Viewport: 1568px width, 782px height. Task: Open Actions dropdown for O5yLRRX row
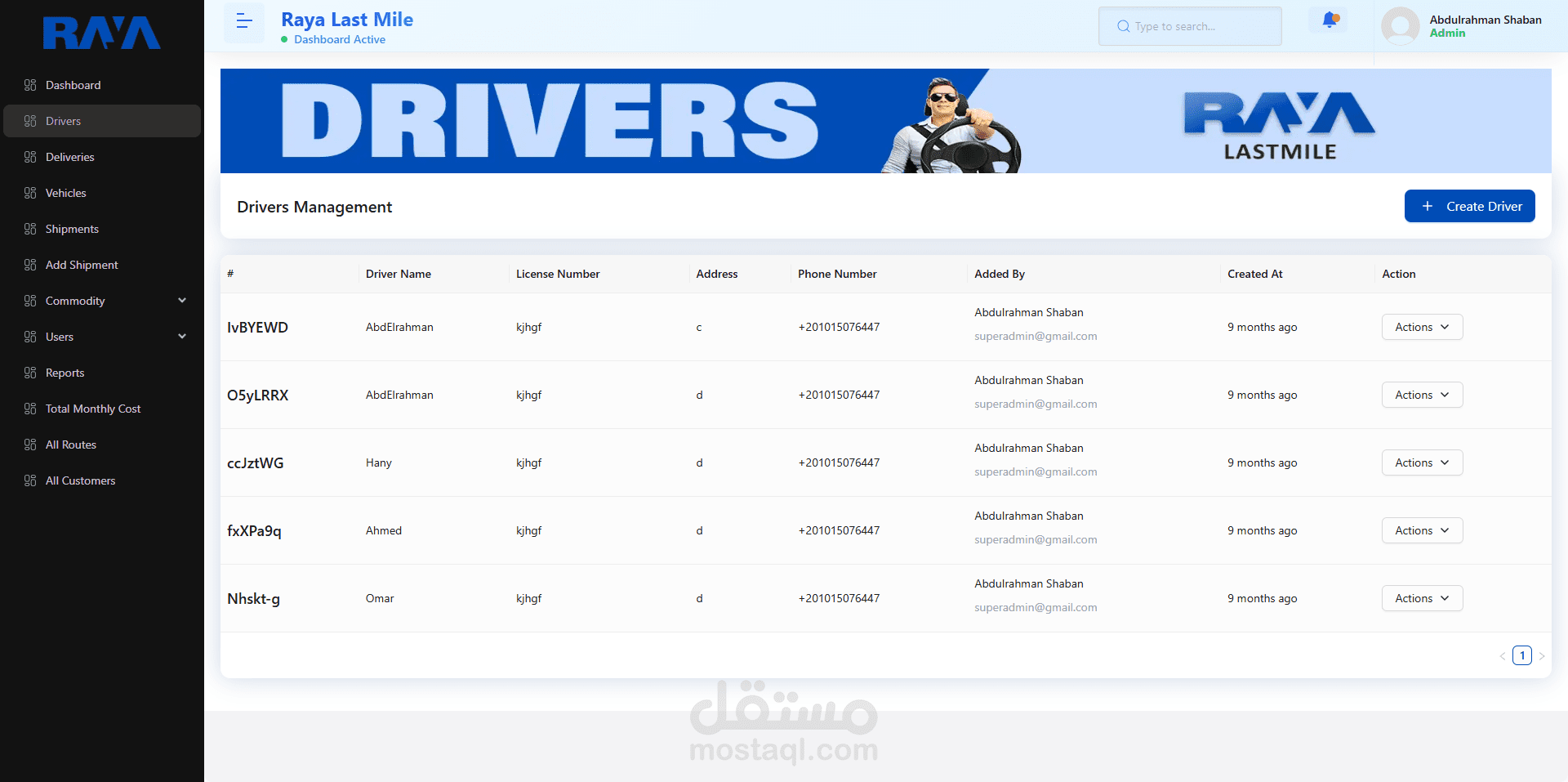click(1422, 395)
